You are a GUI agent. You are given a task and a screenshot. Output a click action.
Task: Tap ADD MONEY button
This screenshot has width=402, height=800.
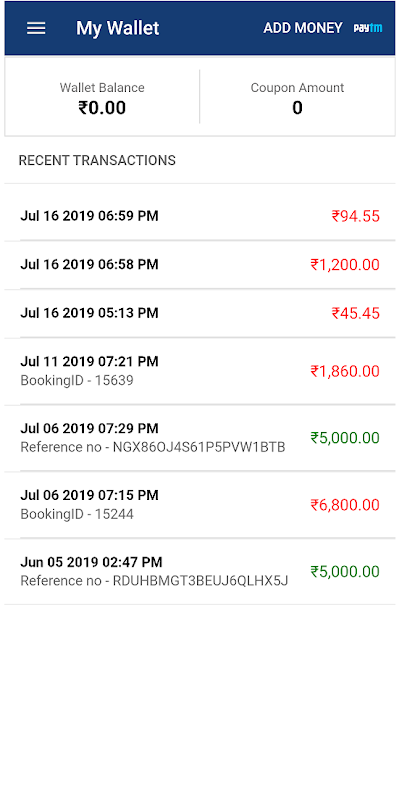(303, 28)
